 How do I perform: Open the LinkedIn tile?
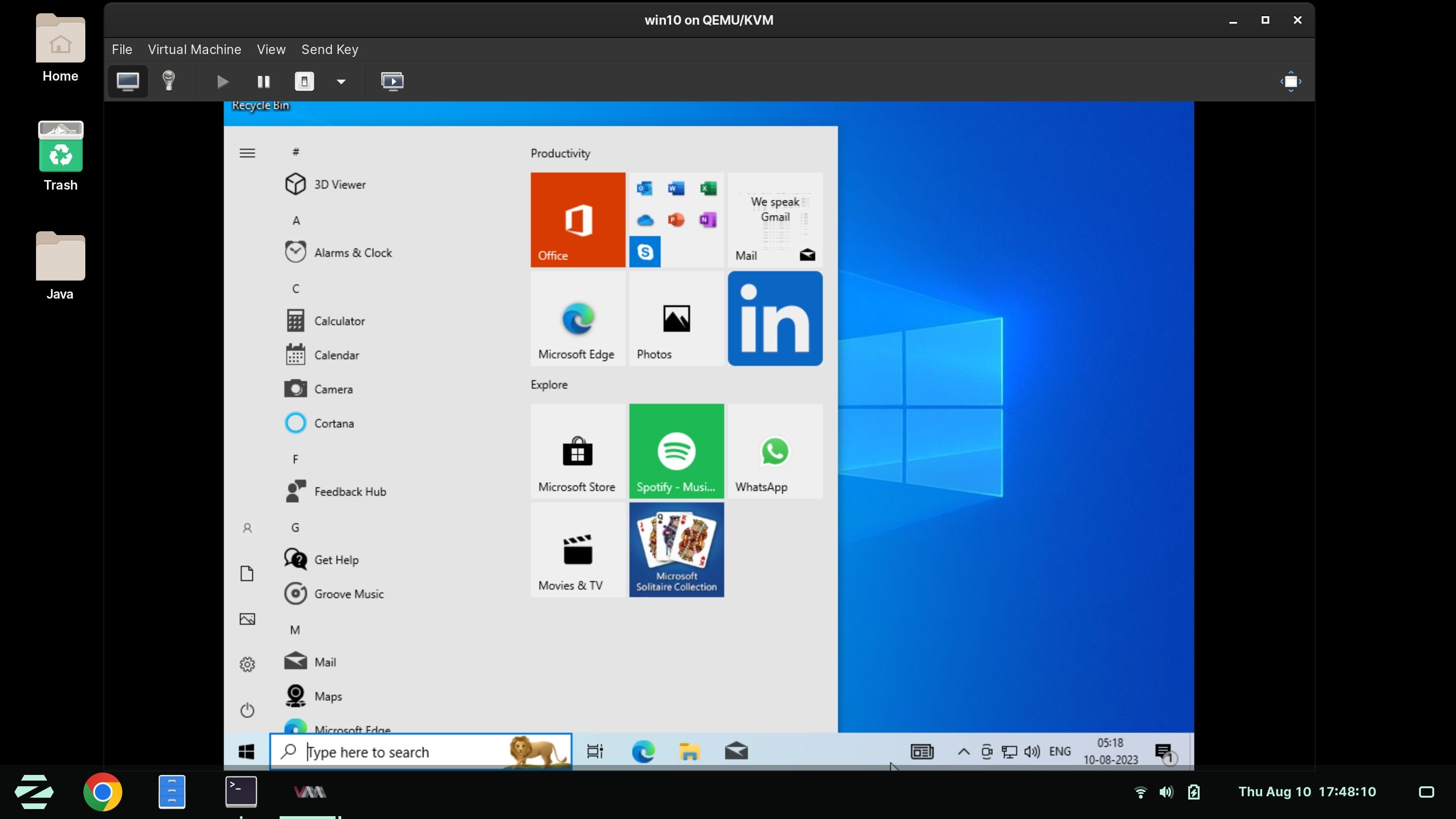(x=774, y=318)
